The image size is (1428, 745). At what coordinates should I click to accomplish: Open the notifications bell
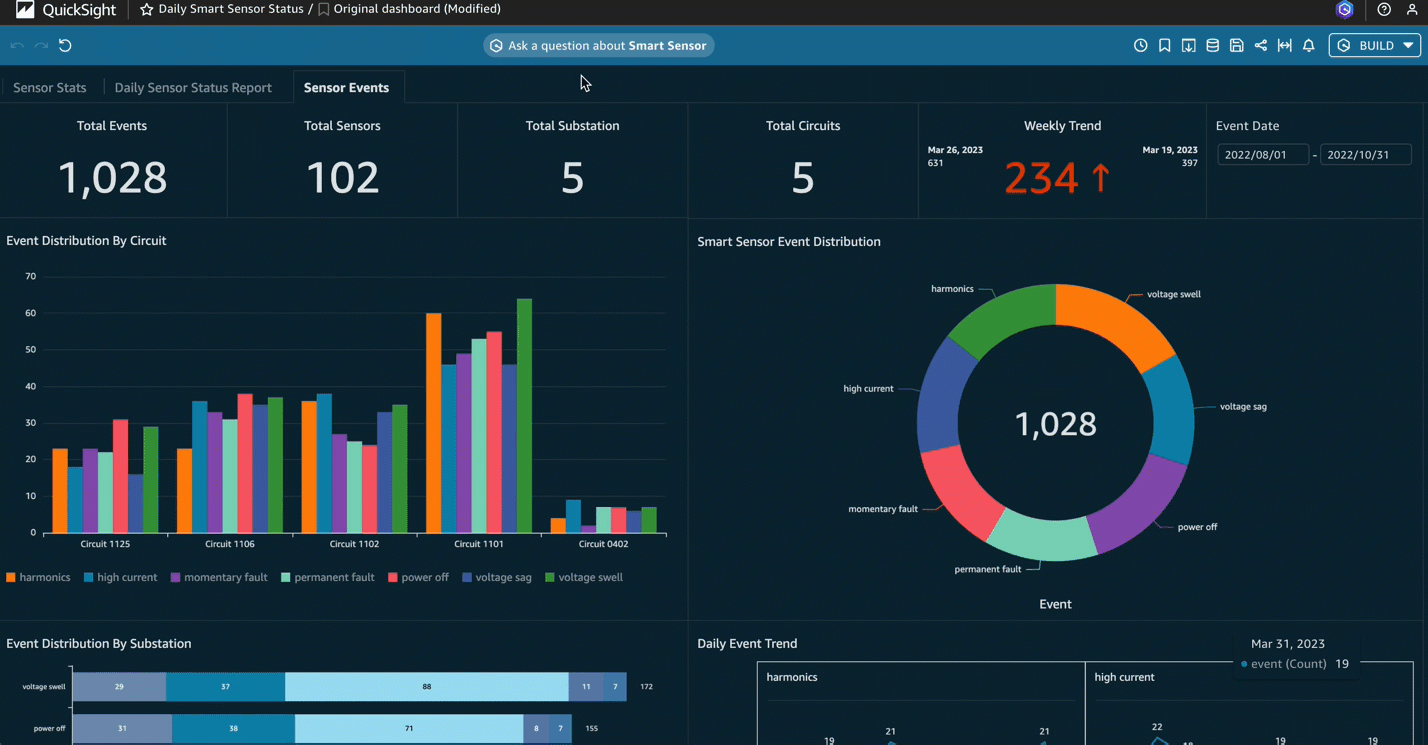point(1308,45)
